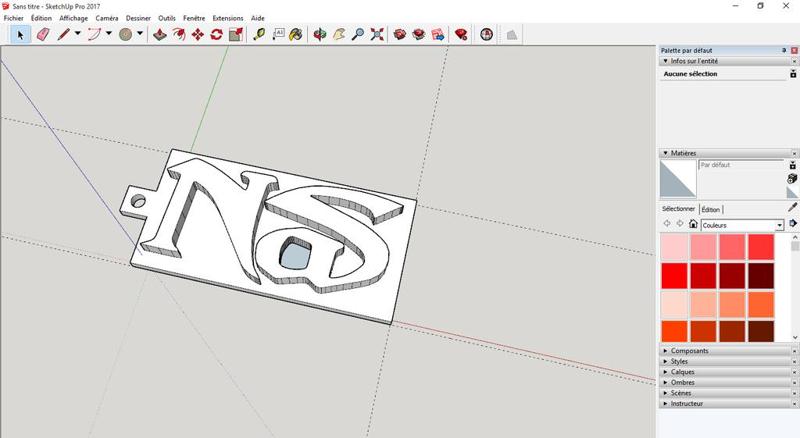Open the Extension Manager ruby icon
The width and height of the screenshot is (800, 438).
tap(461, 35)
